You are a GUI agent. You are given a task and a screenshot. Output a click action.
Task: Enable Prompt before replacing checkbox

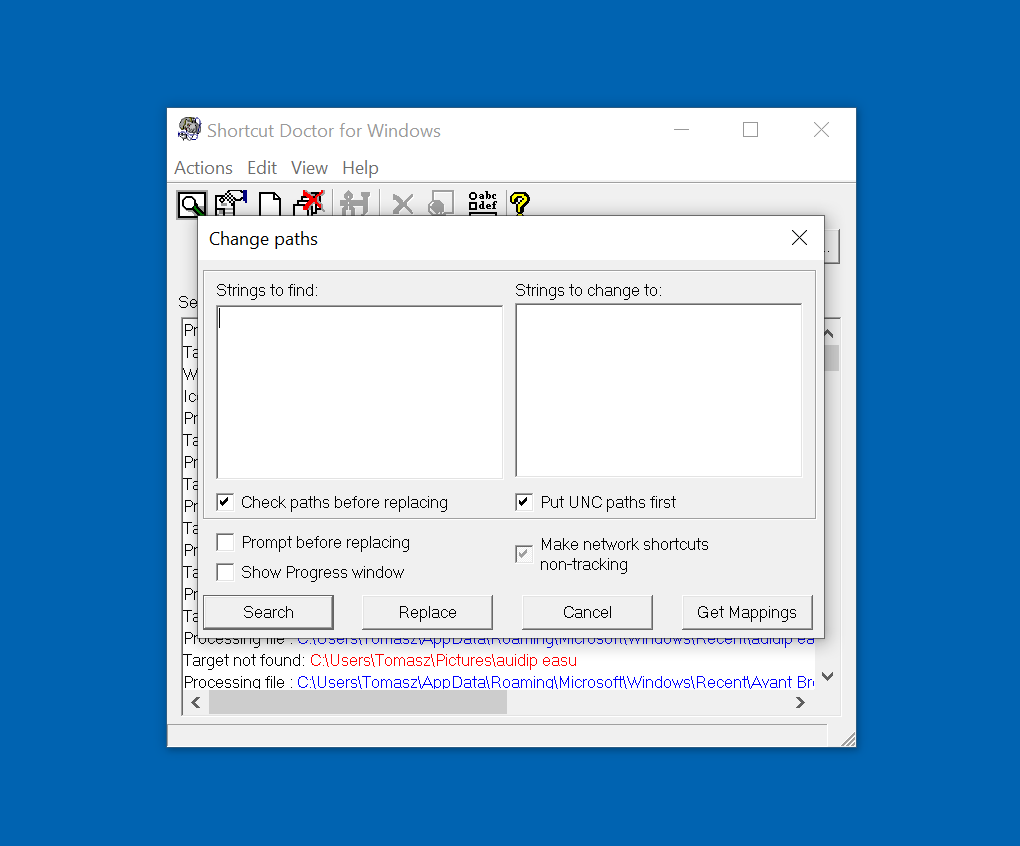(x=225, y=542)
